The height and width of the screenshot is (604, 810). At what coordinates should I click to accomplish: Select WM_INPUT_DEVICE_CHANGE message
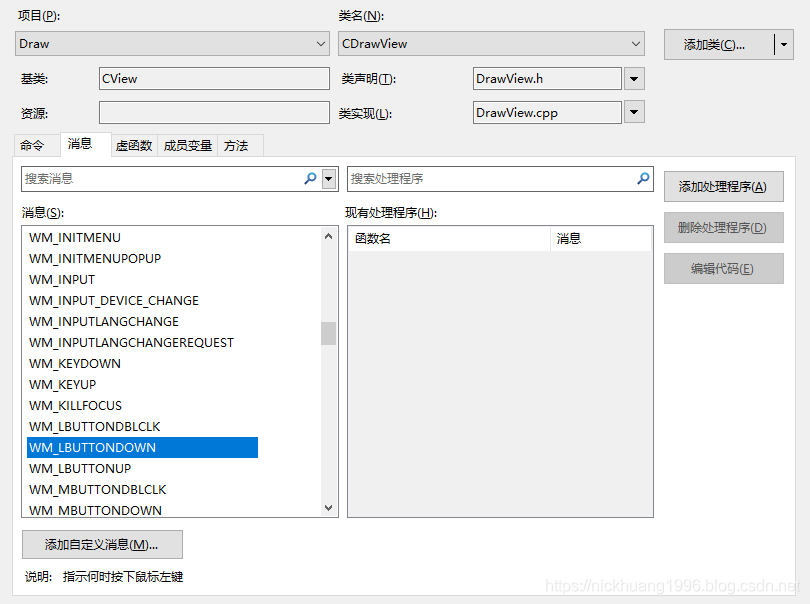[x=114, y=301]
